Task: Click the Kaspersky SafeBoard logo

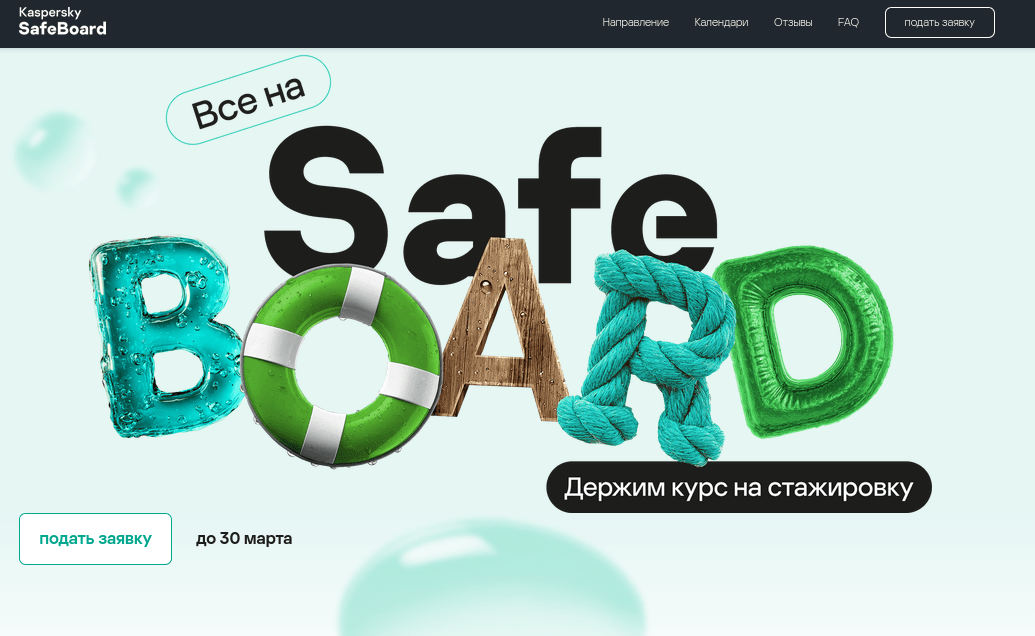Action: 62,22
